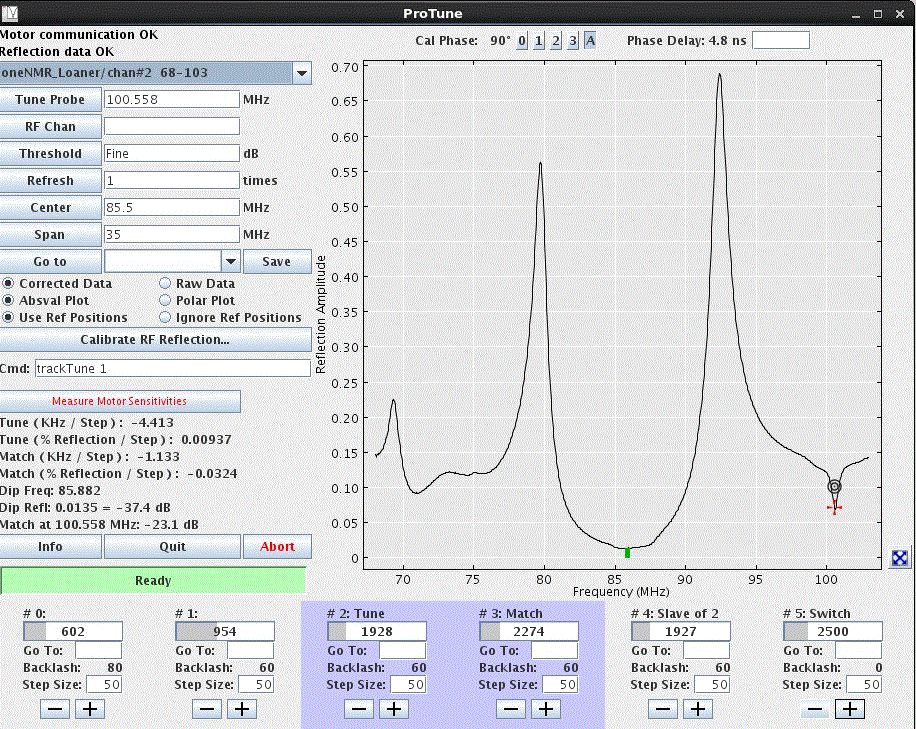The height and width of the screenshot is (729, 916).
Task: Save the current position
Action: click(x=277, y=261)
